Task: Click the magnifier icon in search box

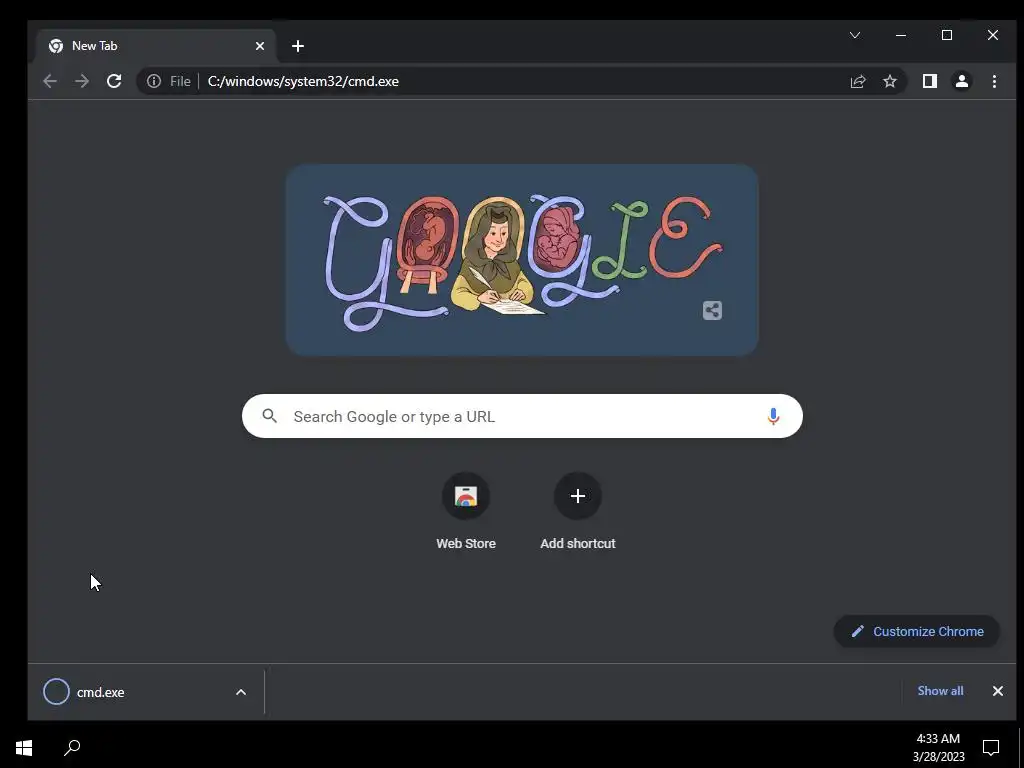Action: coord(269,416)
